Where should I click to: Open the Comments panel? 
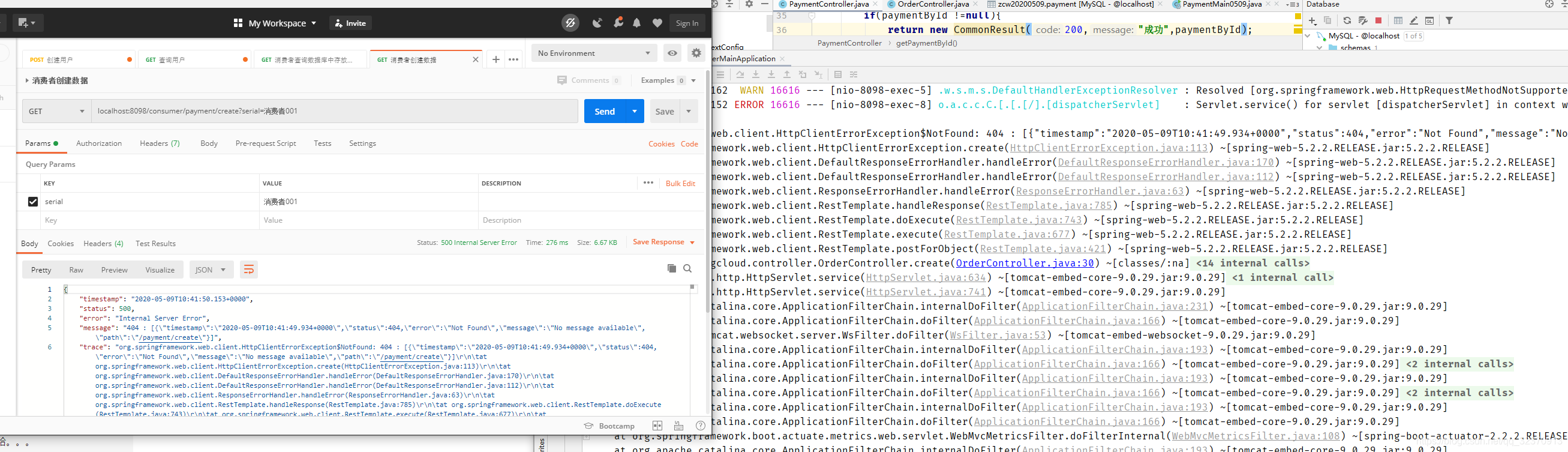click(x=588, y=80)
